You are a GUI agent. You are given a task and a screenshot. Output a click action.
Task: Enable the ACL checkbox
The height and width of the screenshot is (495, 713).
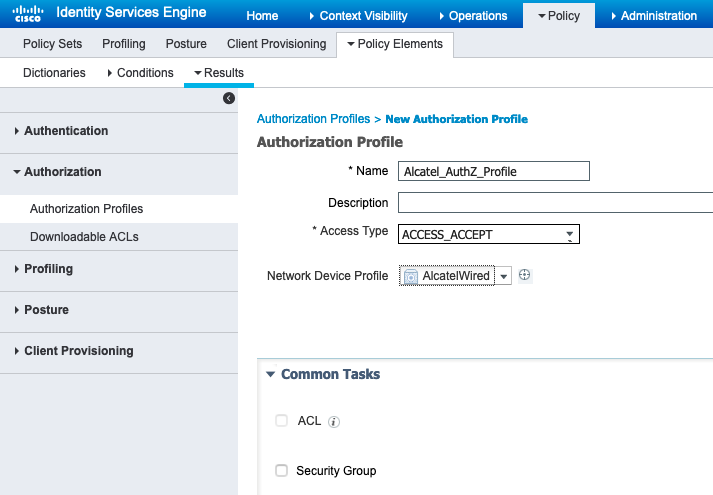(x=281, y=420)
